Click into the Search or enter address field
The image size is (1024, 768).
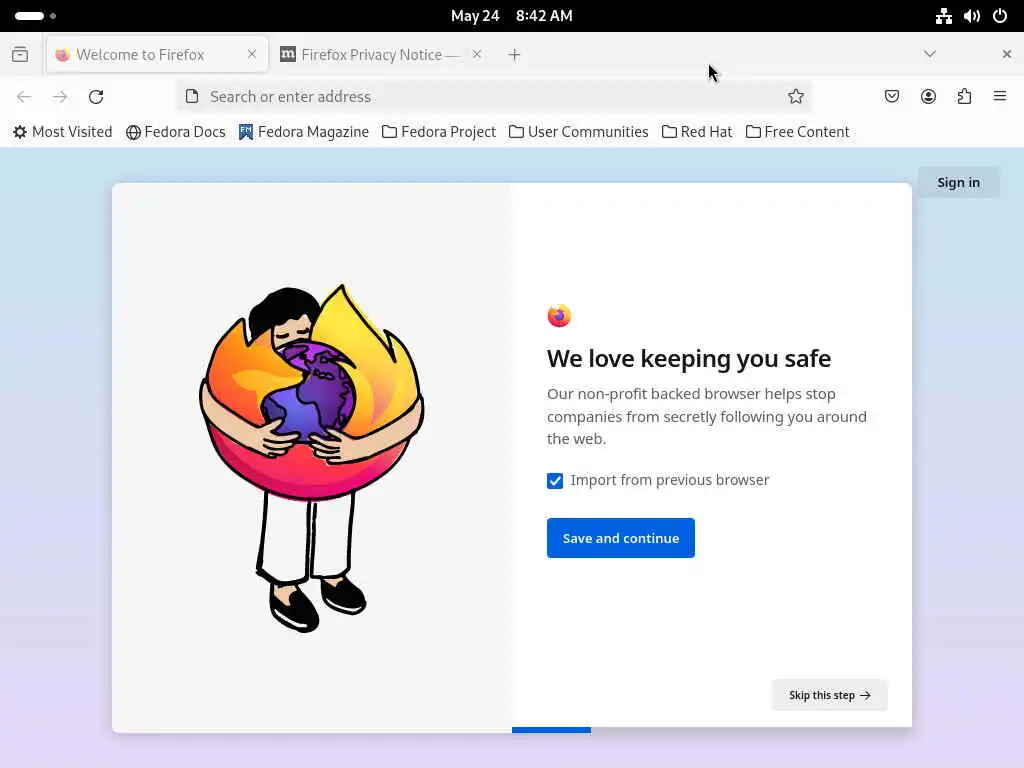[494, 97]
